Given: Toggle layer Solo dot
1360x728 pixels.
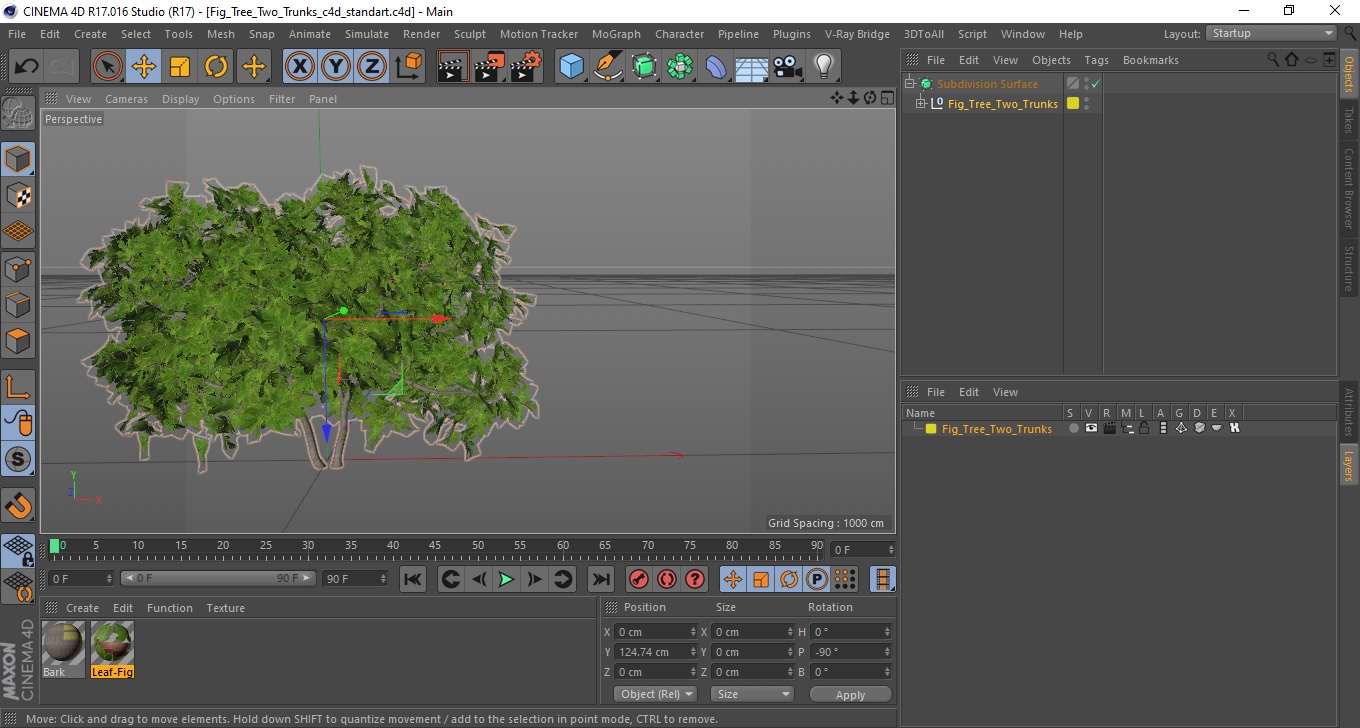Looking at the screenshot, I should coord(1073,428).
